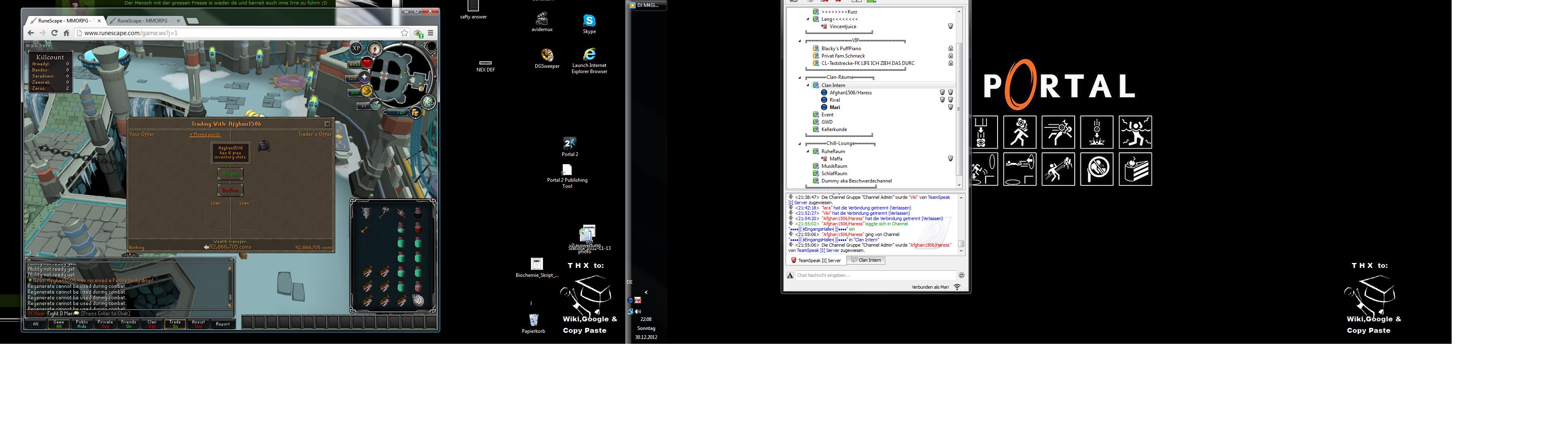1568x441 pixels.
Task: Open the money pouch coins icon
Action: pos(416,113)
